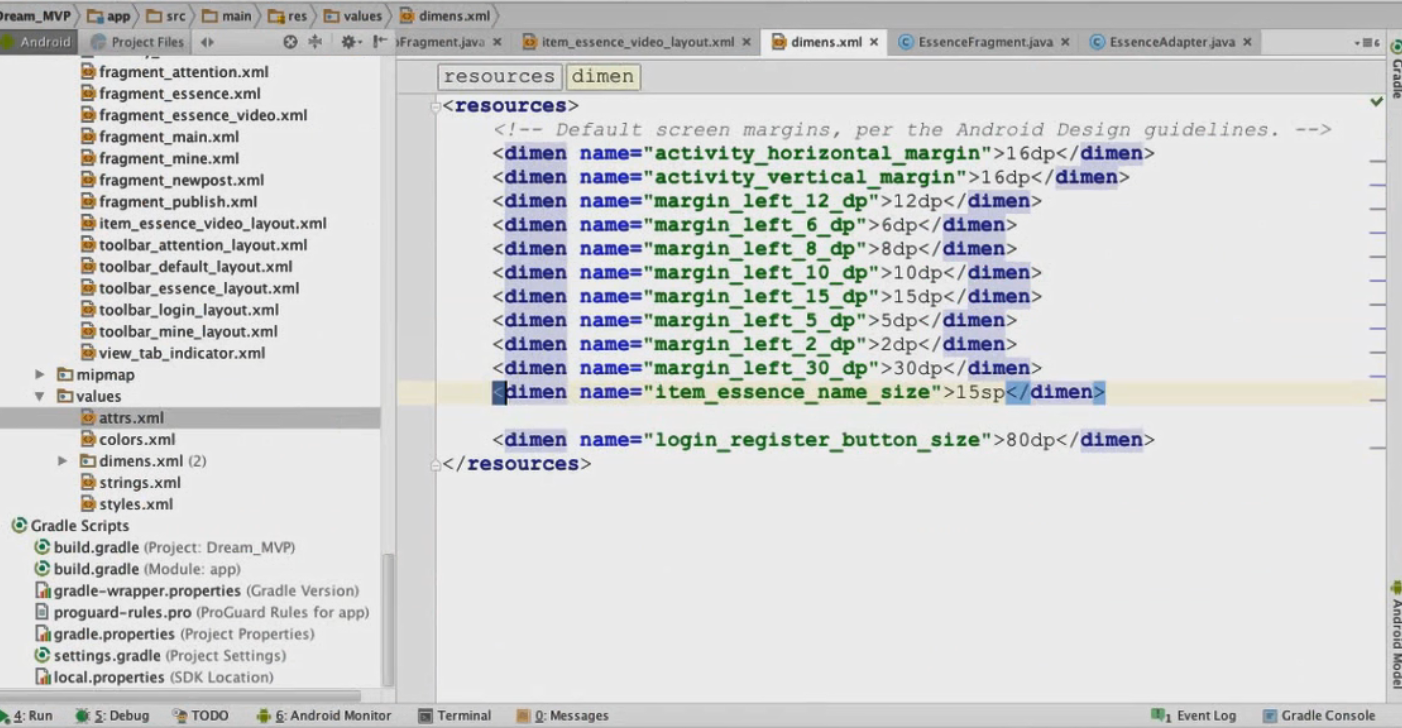Click the Event Log icon
This screenshot has height=728, width=1402.
(1161, 716)
